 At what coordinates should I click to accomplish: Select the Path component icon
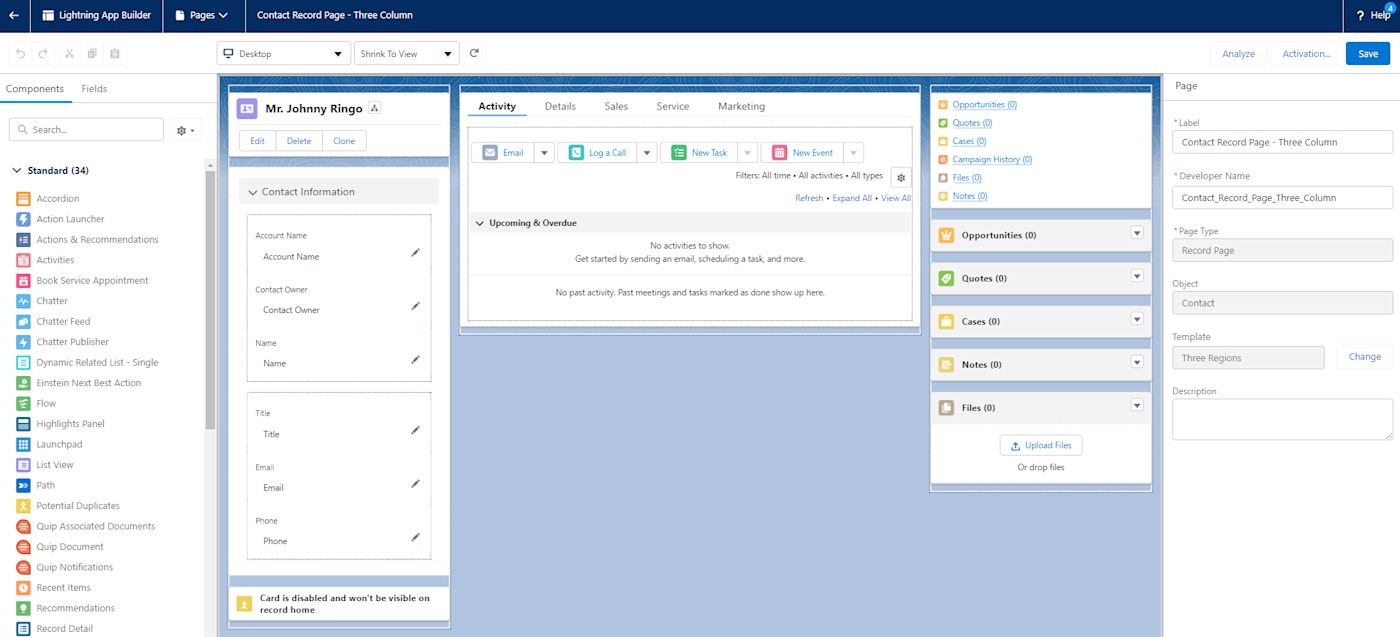[23, 485]
